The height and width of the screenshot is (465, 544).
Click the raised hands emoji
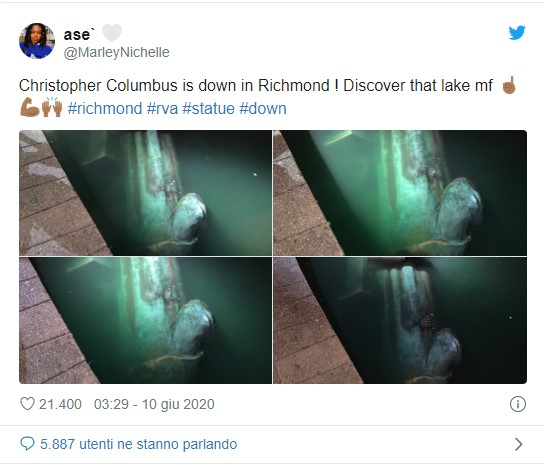[52, 107]
